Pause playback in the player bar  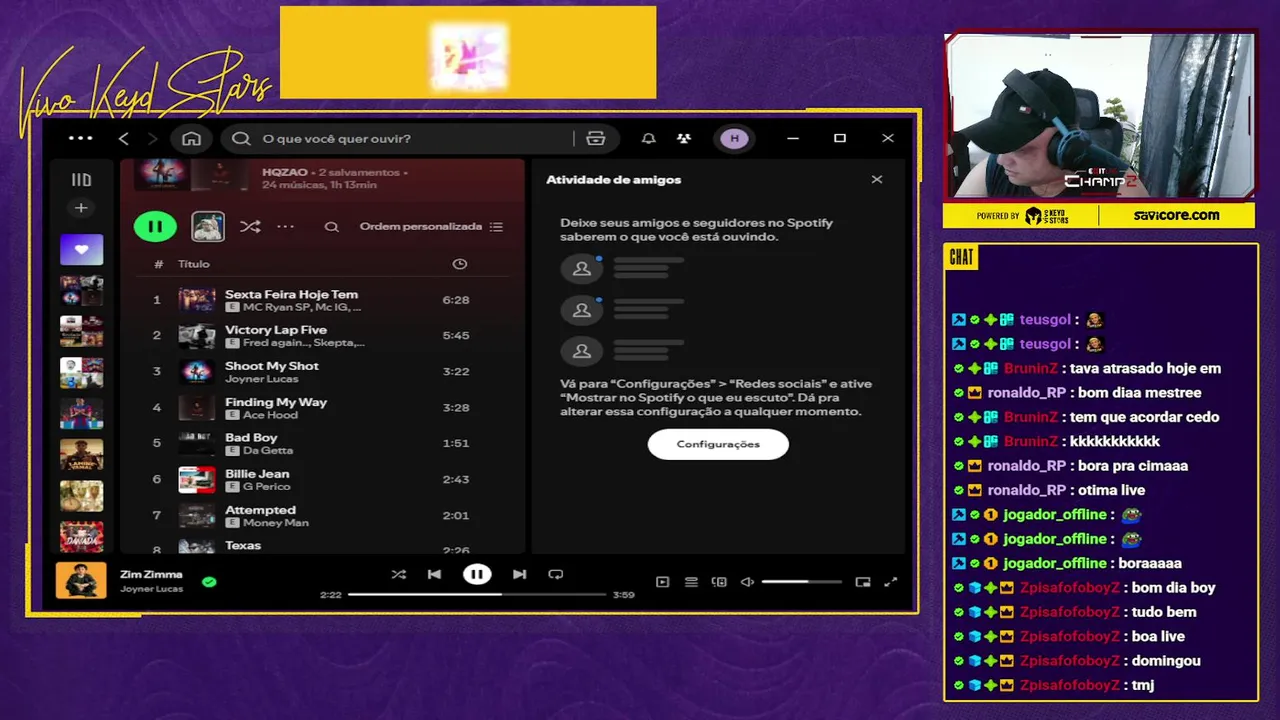coord(477,574)
